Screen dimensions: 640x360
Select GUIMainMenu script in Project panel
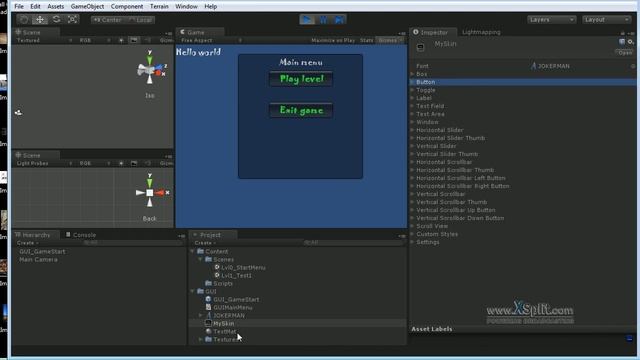coord(233,307)
